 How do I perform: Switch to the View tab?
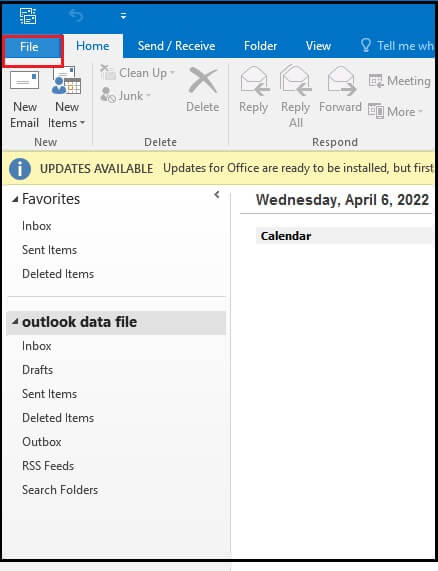tap(318, 46)
